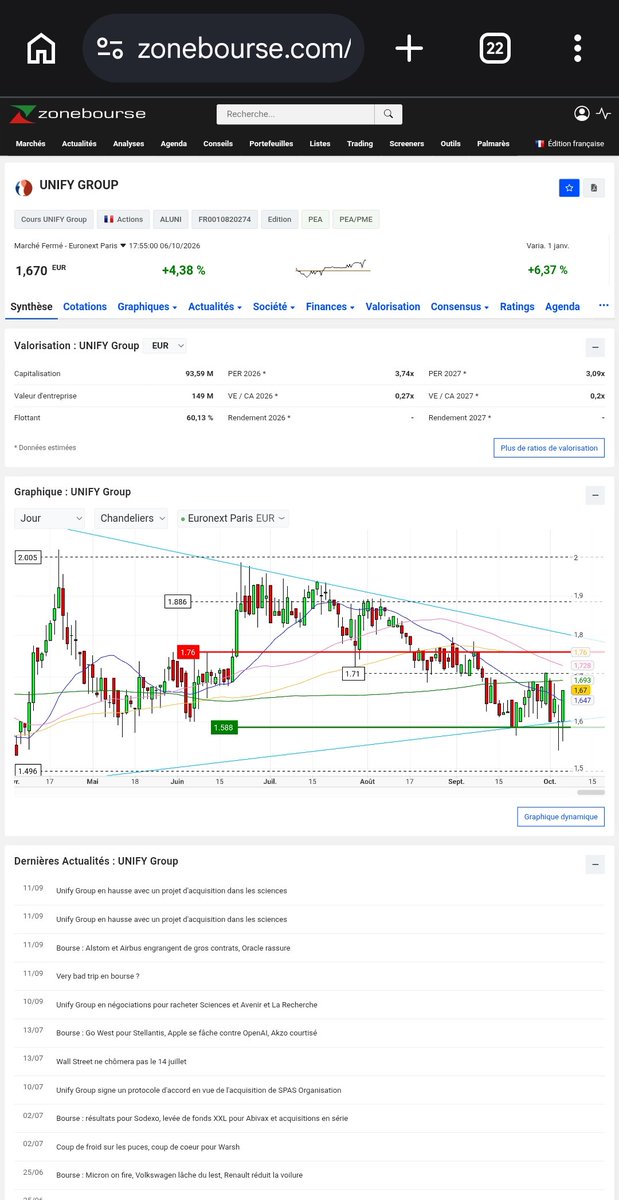Expand the Graphiques tab dropdown
The image size is (619, 1200).
(x=147, y=307)
